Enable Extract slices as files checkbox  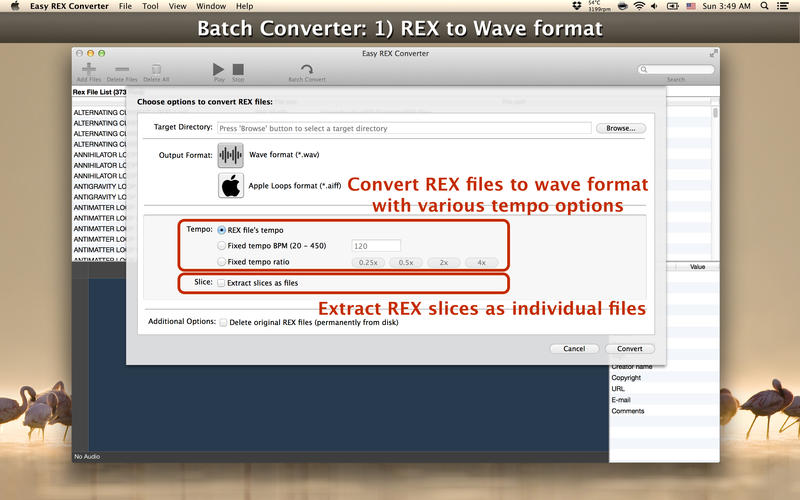pyautogui.click(x=221, y=283)
